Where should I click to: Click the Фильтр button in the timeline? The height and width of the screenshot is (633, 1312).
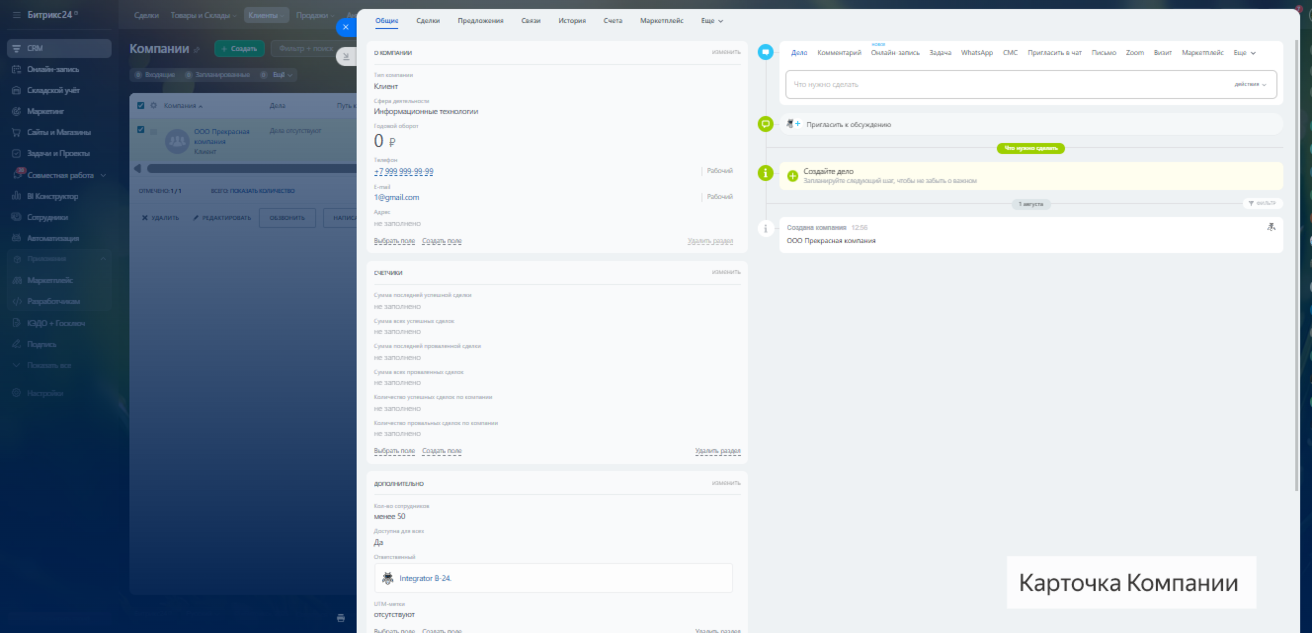click(x=1263, y=203)
